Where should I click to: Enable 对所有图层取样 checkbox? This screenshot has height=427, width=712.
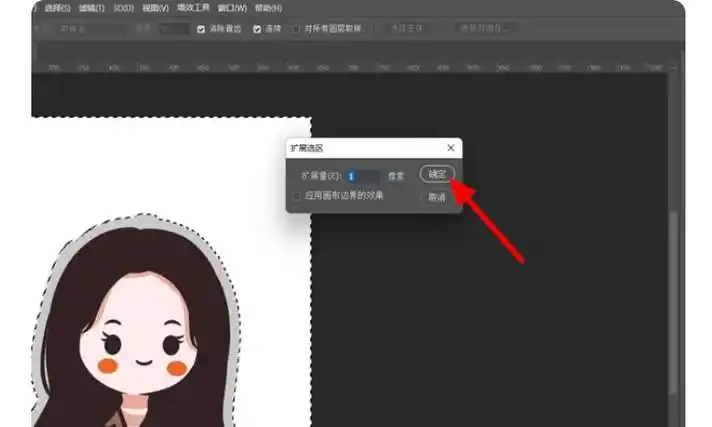(297, 29)
